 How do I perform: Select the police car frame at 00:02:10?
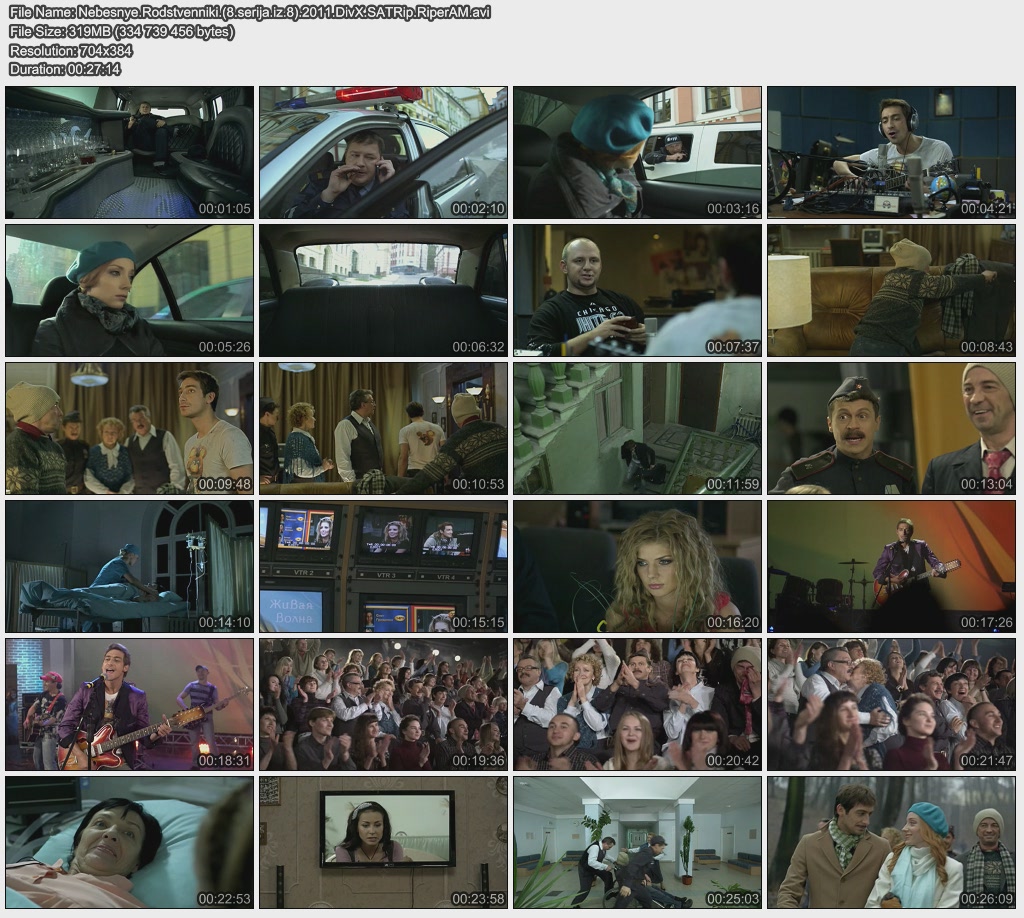pos(384,152)
